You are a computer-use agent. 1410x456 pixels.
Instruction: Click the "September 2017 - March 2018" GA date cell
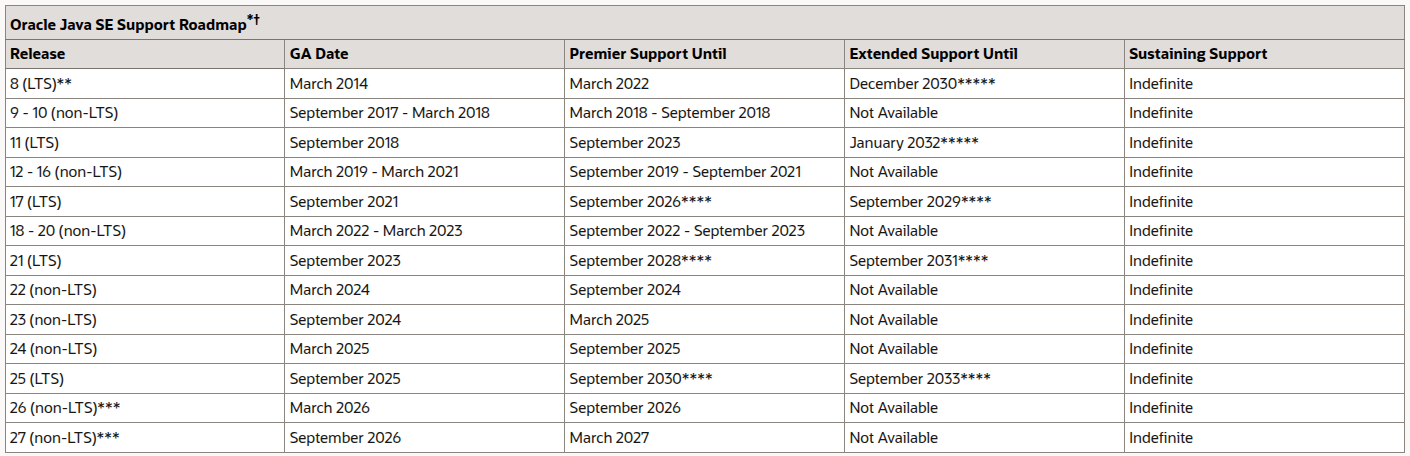click(x=389, y=113)
